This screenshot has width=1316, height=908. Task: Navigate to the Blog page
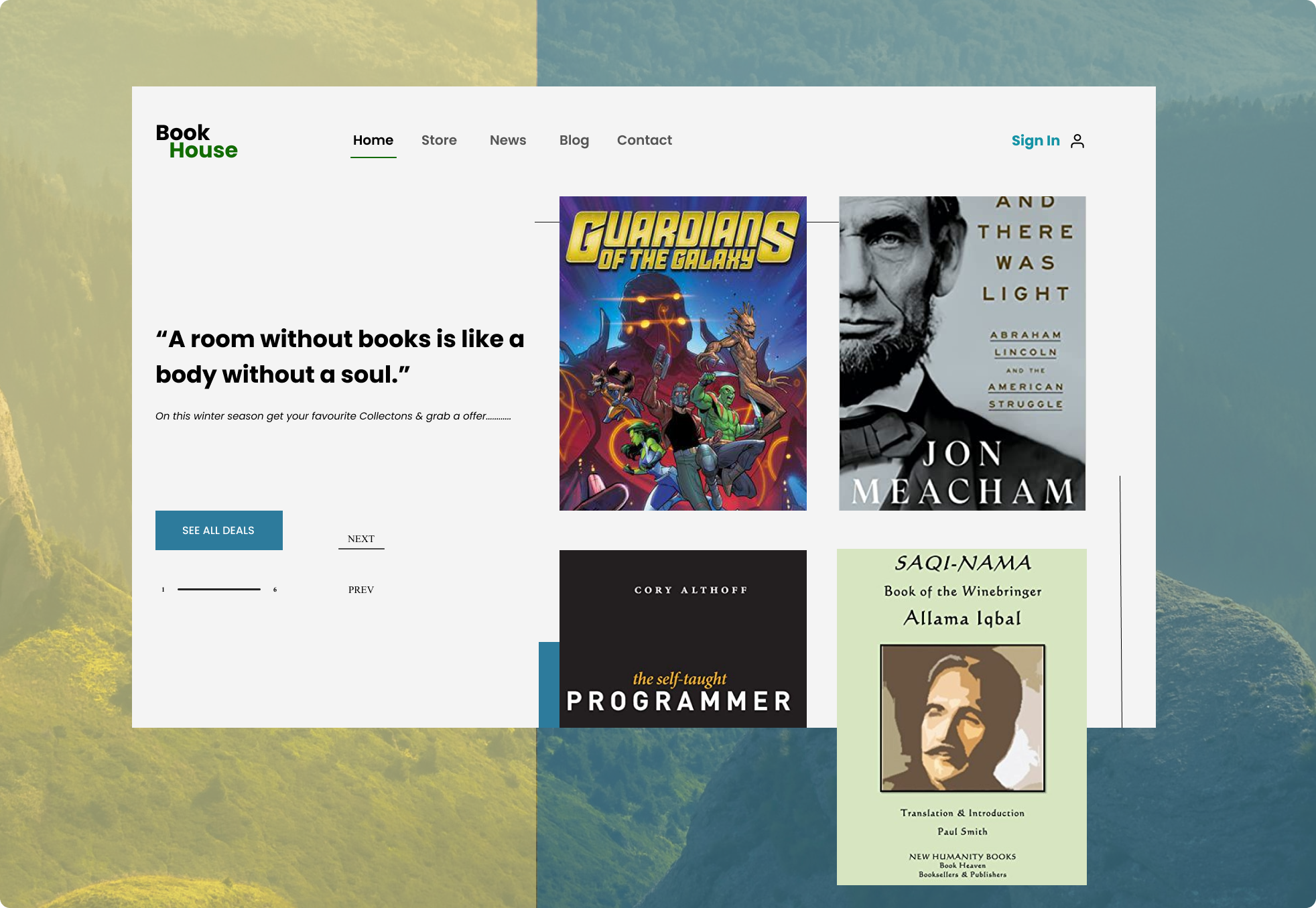(574, 140)
